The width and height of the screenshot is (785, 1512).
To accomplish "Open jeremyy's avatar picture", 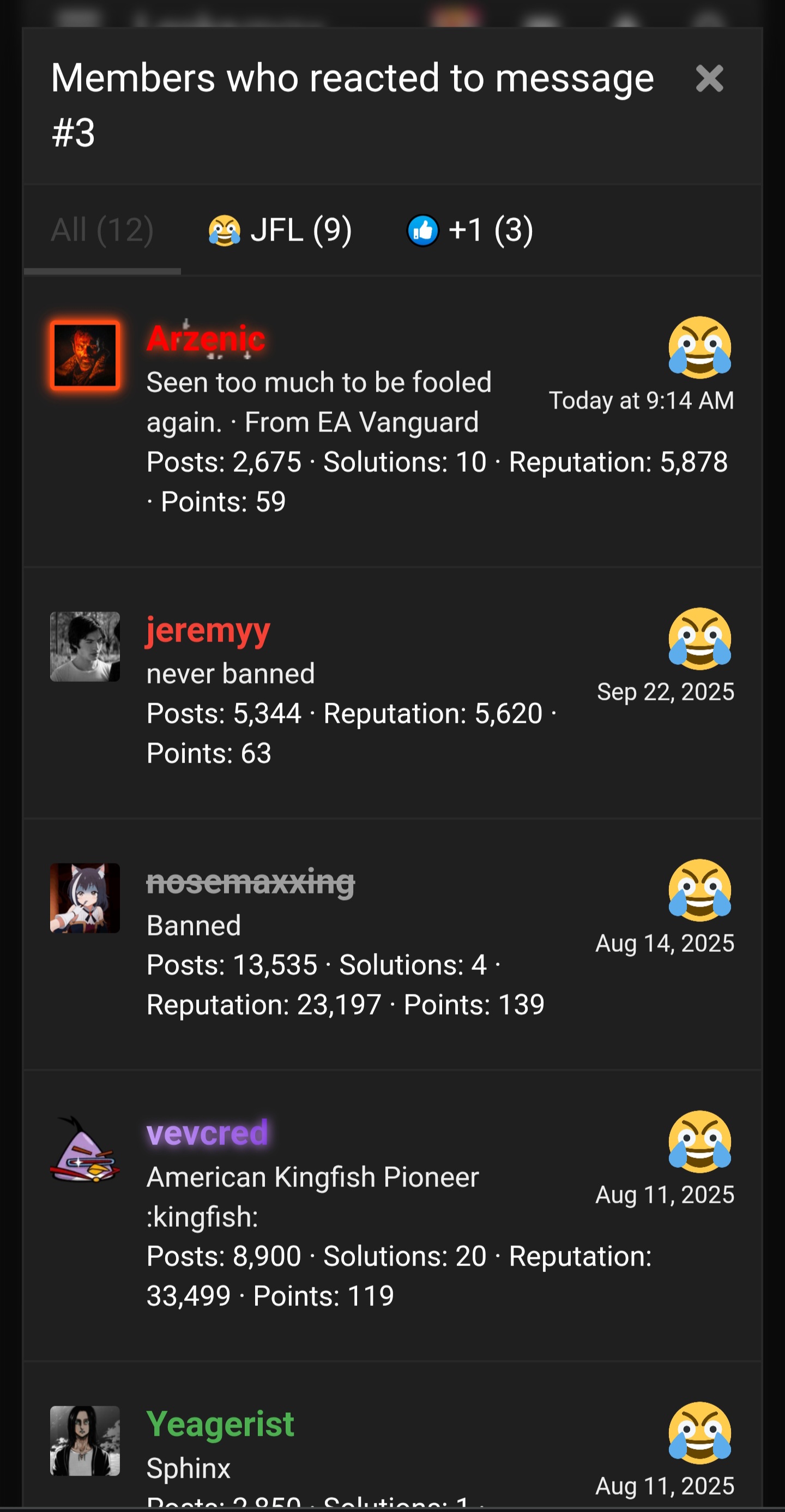I will (85, 646).
